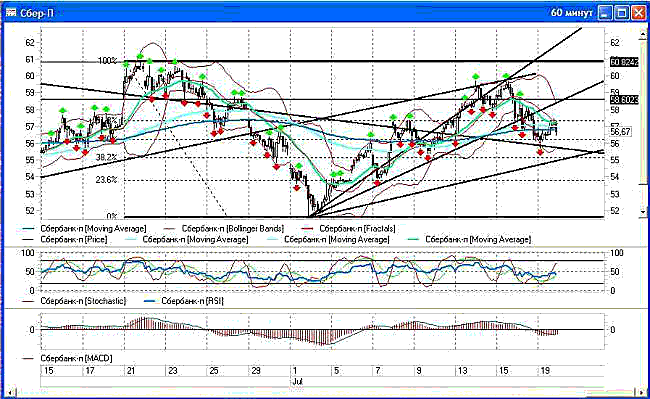Image resolution: width=650 pixels, height=399 pixels.
Task: Click the 58.6023 price level label
Action: click(624, 100)
